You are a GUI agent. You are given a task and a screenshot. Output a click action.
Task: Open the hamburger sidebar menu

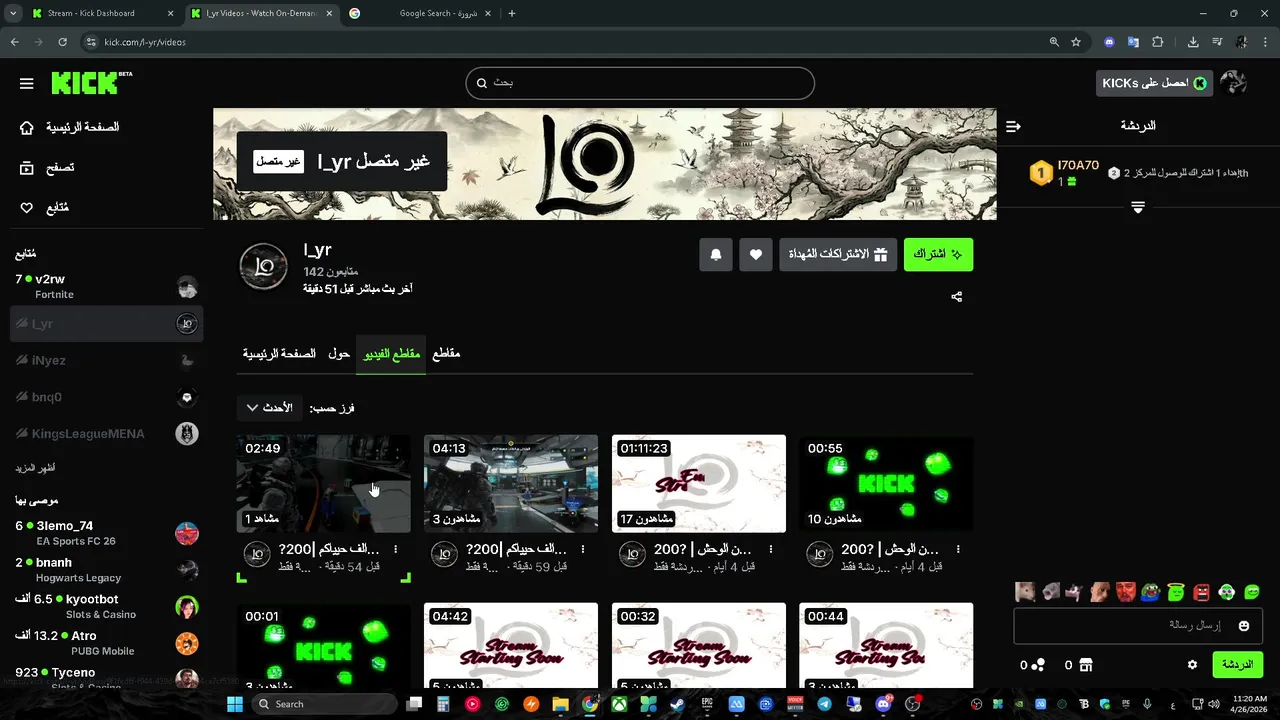point(27,84)
